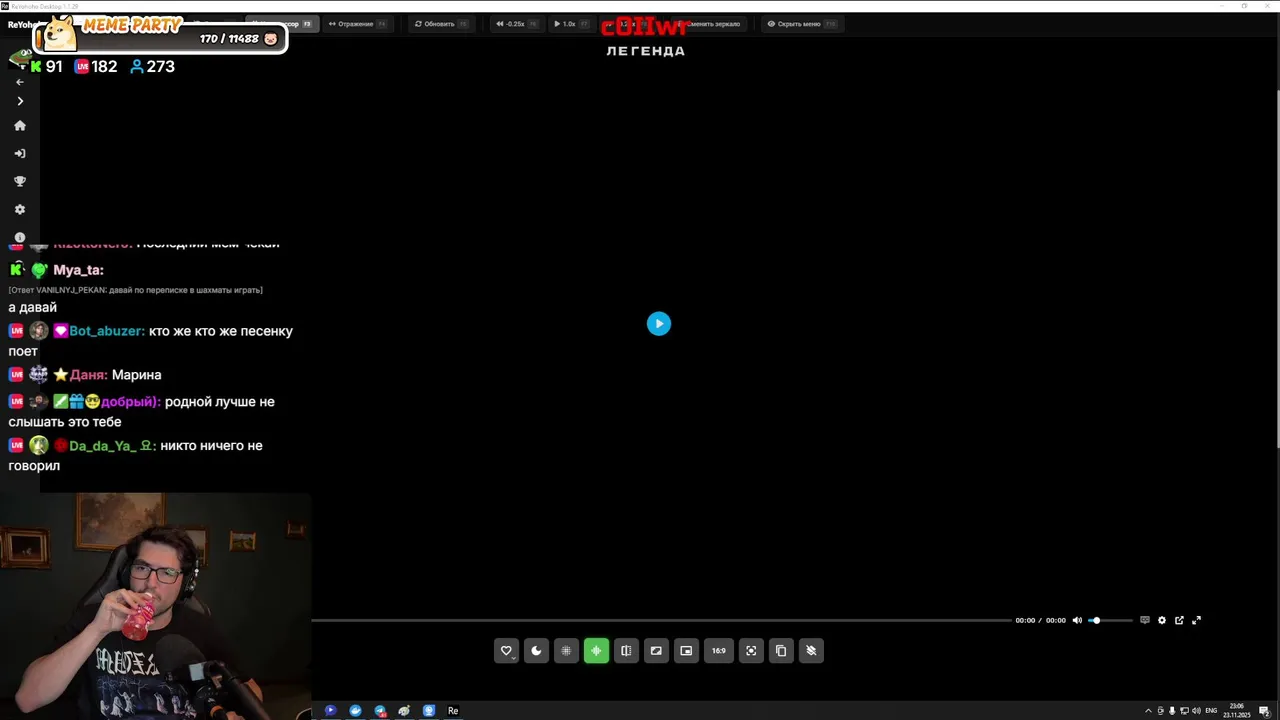Open the login icon in the sidebar
The height and width of the screenshot is (720, 1280).
pyautogui.click(x=19, y=154)
